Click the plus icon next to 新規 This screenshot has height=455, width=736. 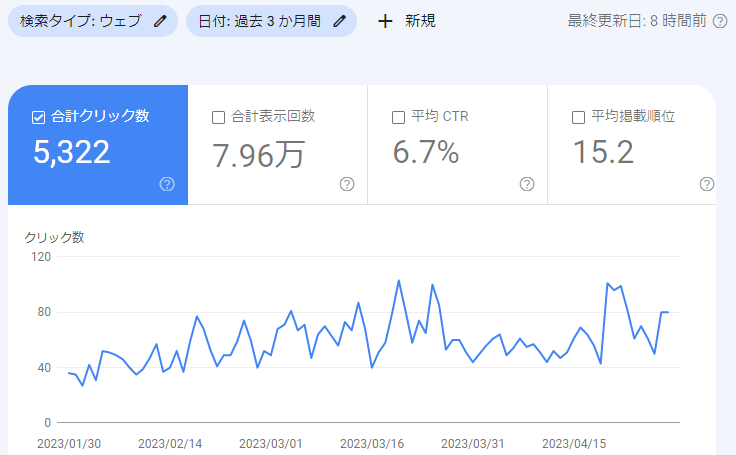click(385, 21)
